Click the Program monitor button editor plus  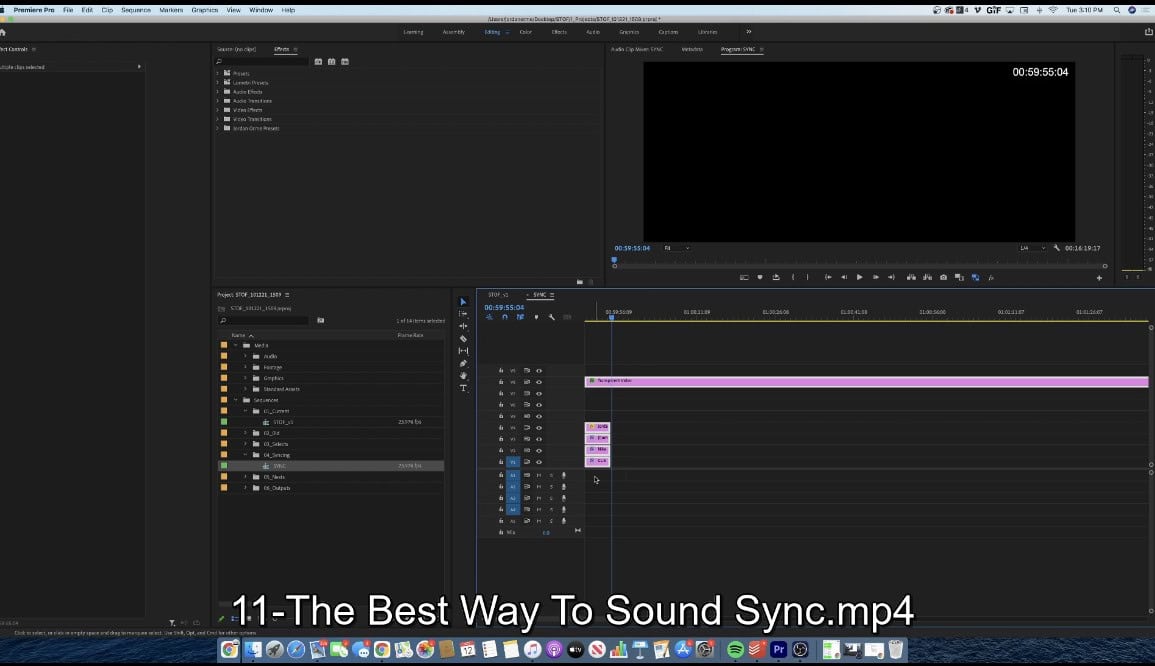[1099, 278]
